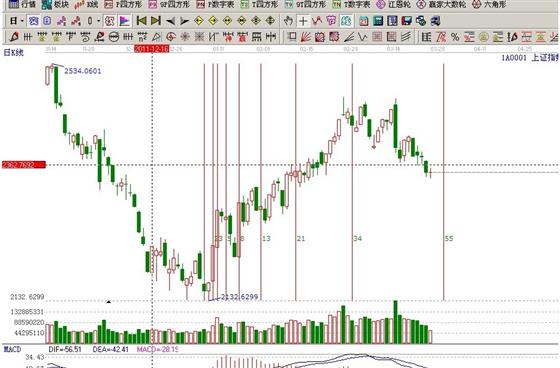Image resolution: width=560 pixels, height=368 pixels.
Task: Select the rectangle box drawing tool
Action: tap(292, 36)
